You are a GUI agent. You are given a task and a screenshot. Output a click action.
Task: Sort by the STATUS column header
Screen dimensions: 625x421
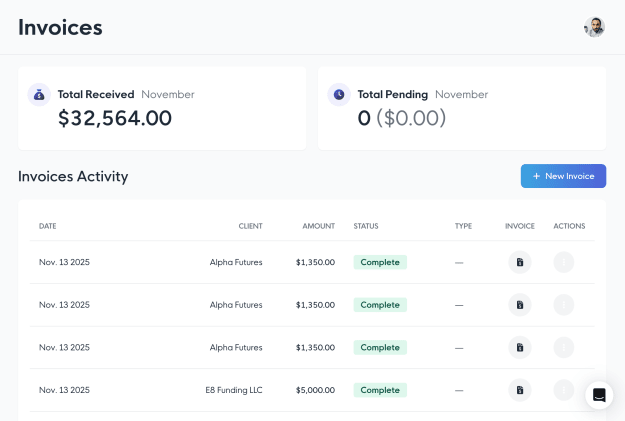[x=366, y=226]
